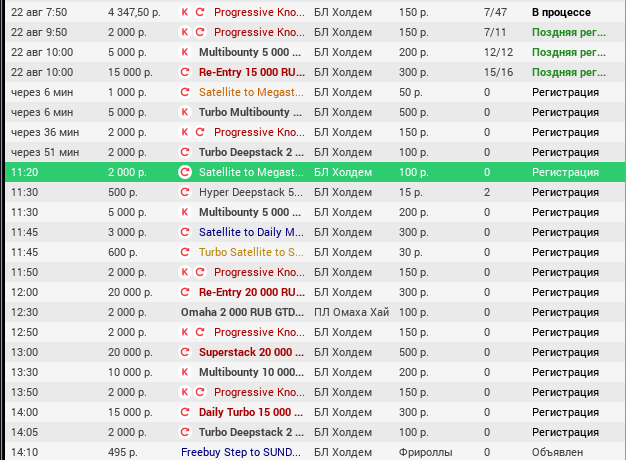The width and height of the screenshot is (626, 460).
Task: Click the highlighted Satellite to Megast at 11:20
Action: tap(251, 172)
